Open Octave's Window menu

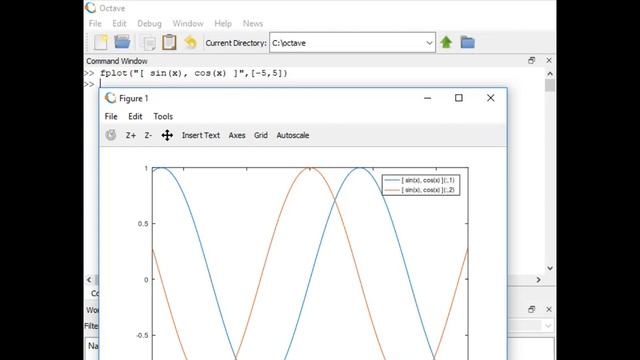(188, 24)
